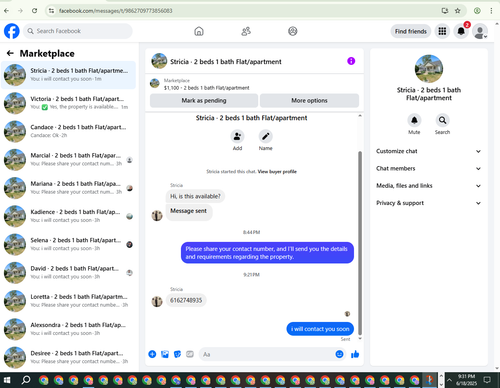Add people to the chat
The image size is (500, 388).
point(237,136)
